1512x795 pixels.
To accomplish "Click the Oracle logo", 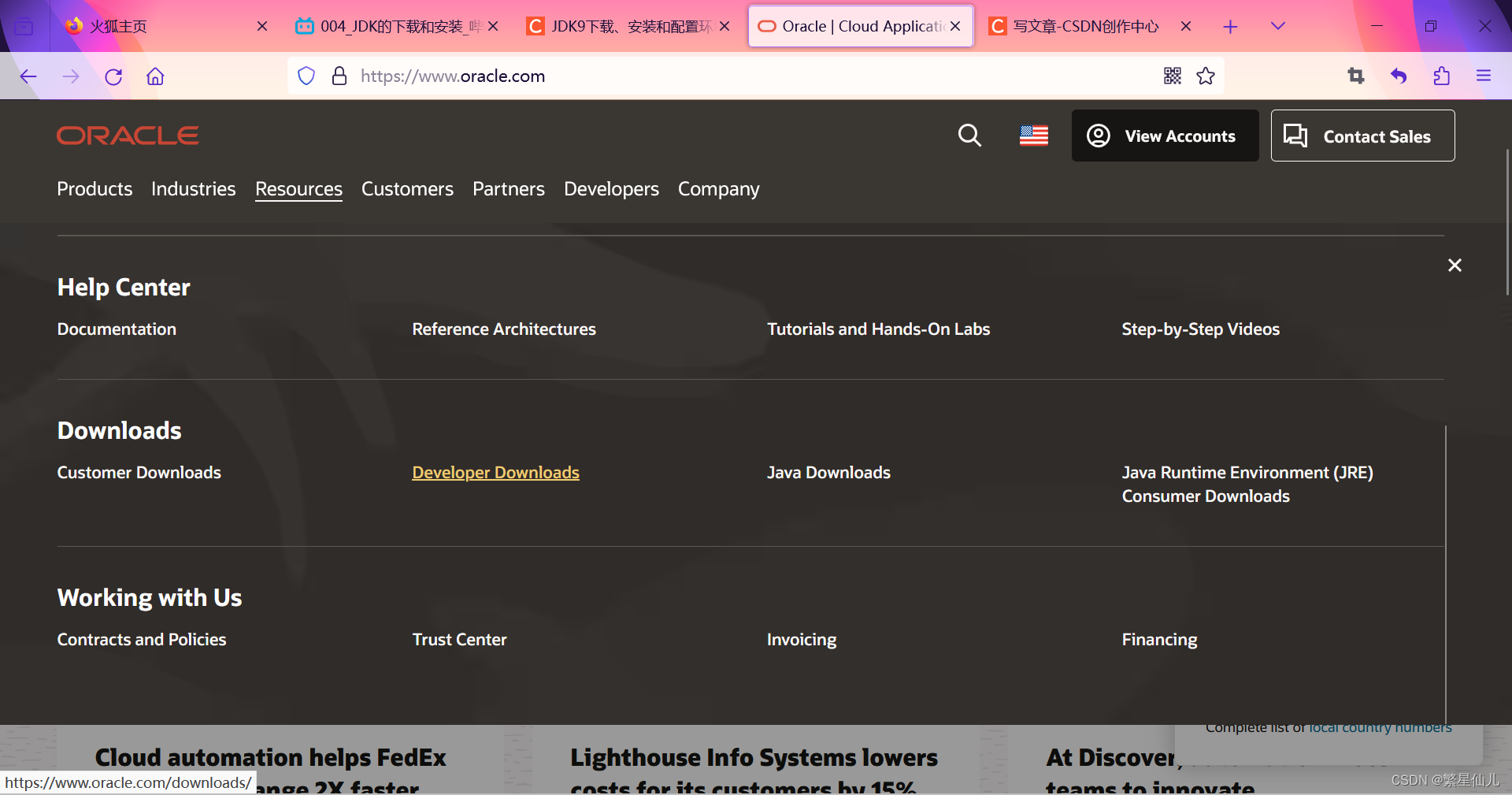I will [x=128, y=136].
